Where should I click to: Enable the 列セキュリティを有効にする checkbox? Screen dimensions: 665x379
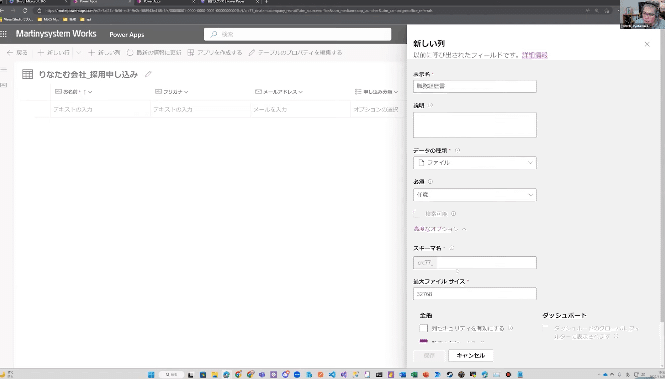click(x=423, y=328)
